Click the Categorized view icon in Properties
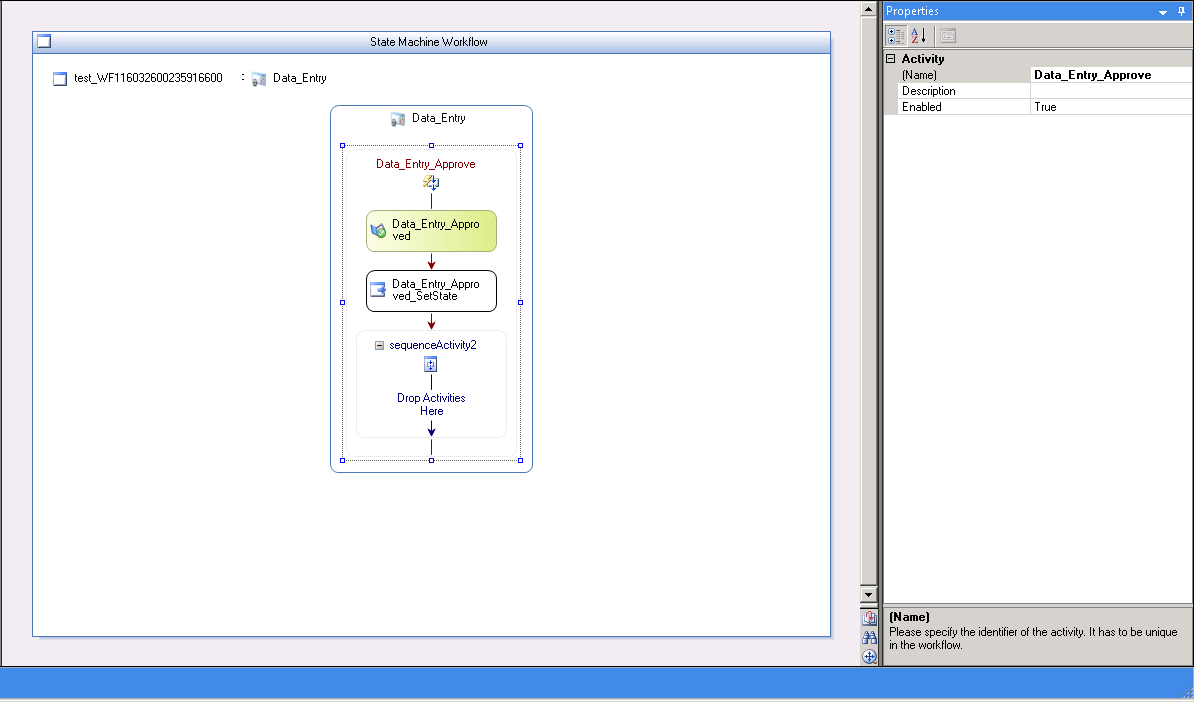1194x702 pixels. click(896, 36)
